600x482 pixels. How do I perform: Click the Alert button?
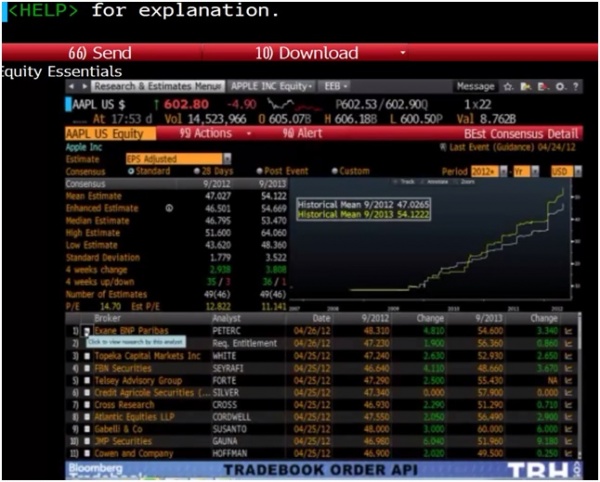(302, 134)
